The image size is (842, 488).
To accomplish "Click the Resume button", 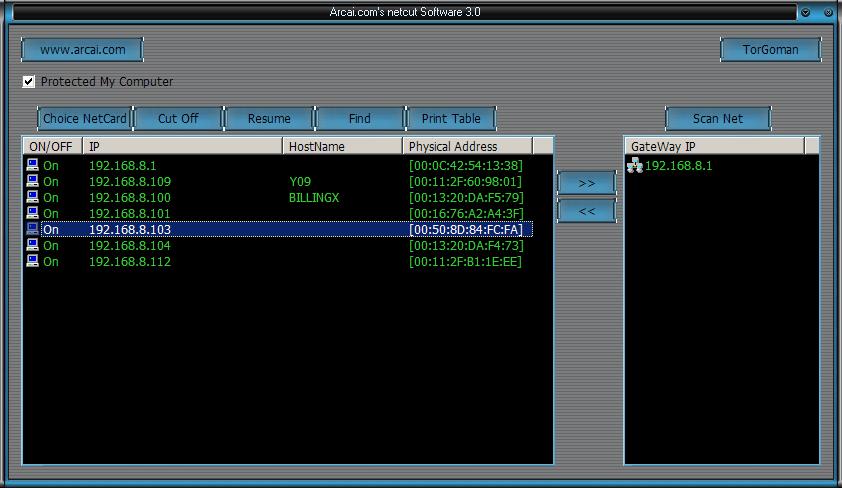I will pyautogui.click(x=269, y=119).
